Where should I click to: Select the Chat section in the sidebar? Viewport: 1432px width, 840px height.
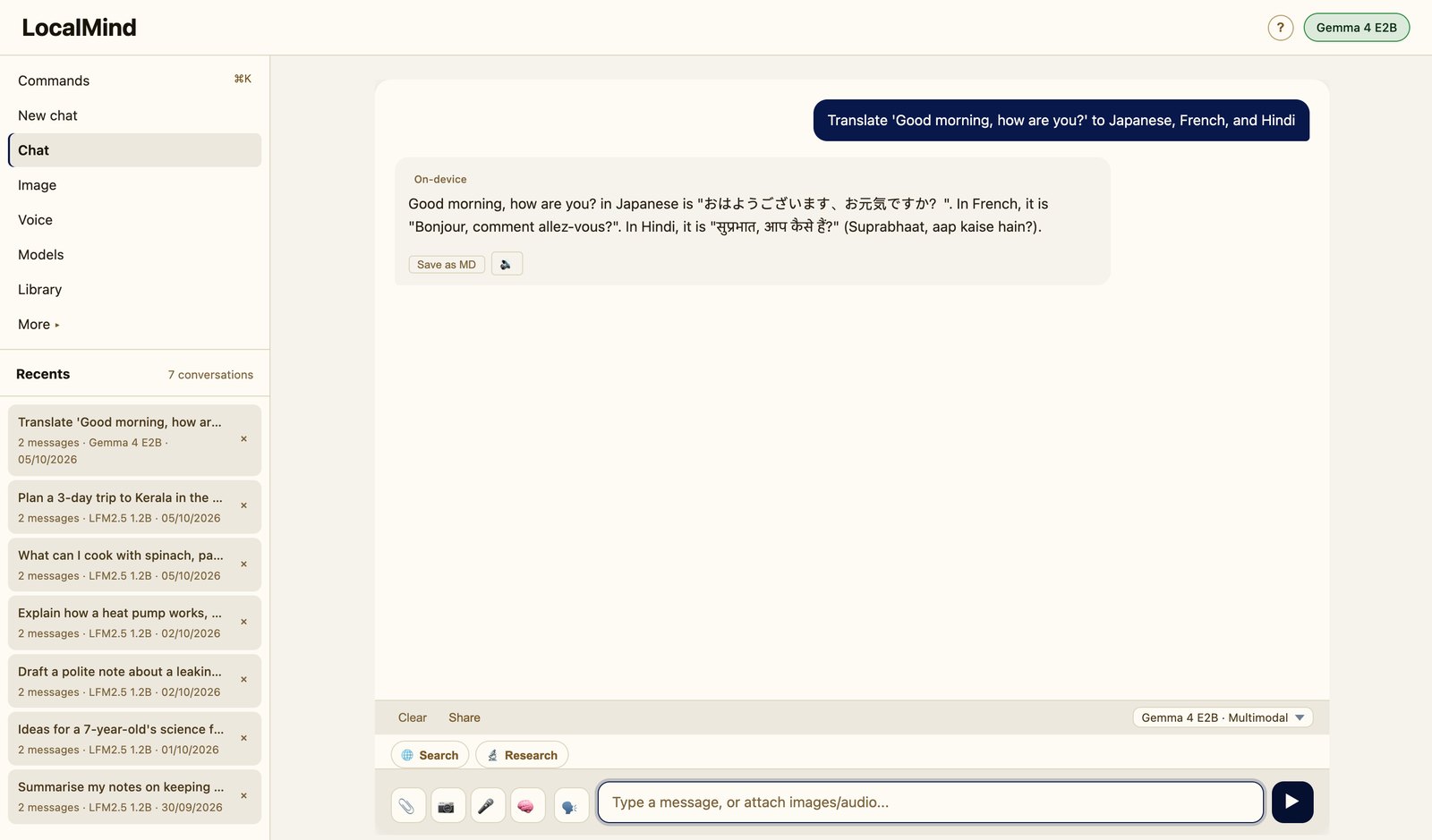[134, 150]
